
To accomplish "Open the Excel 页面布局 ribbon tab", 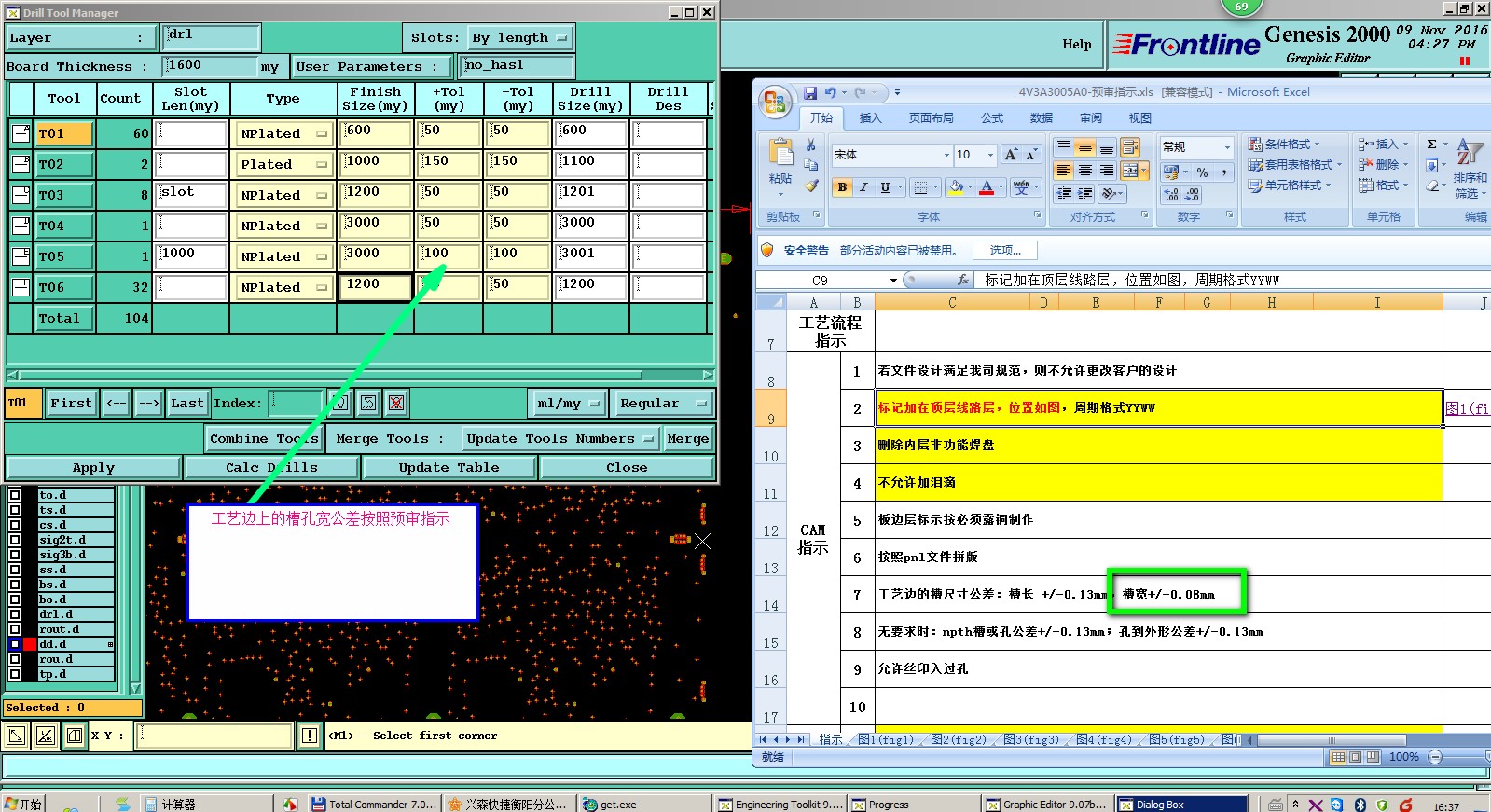I will (931, 118).
